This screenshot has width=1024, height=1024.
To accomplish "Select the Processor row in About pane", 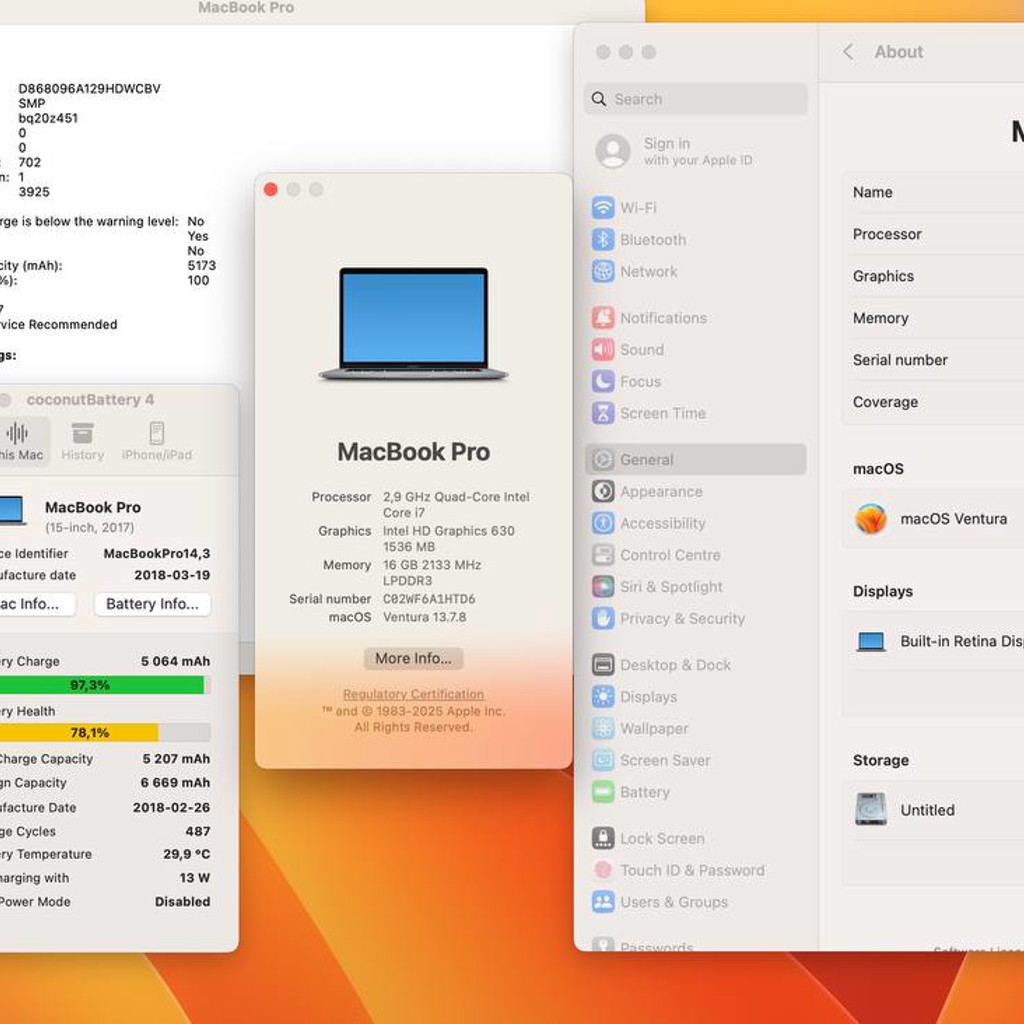I will point(935,234).
